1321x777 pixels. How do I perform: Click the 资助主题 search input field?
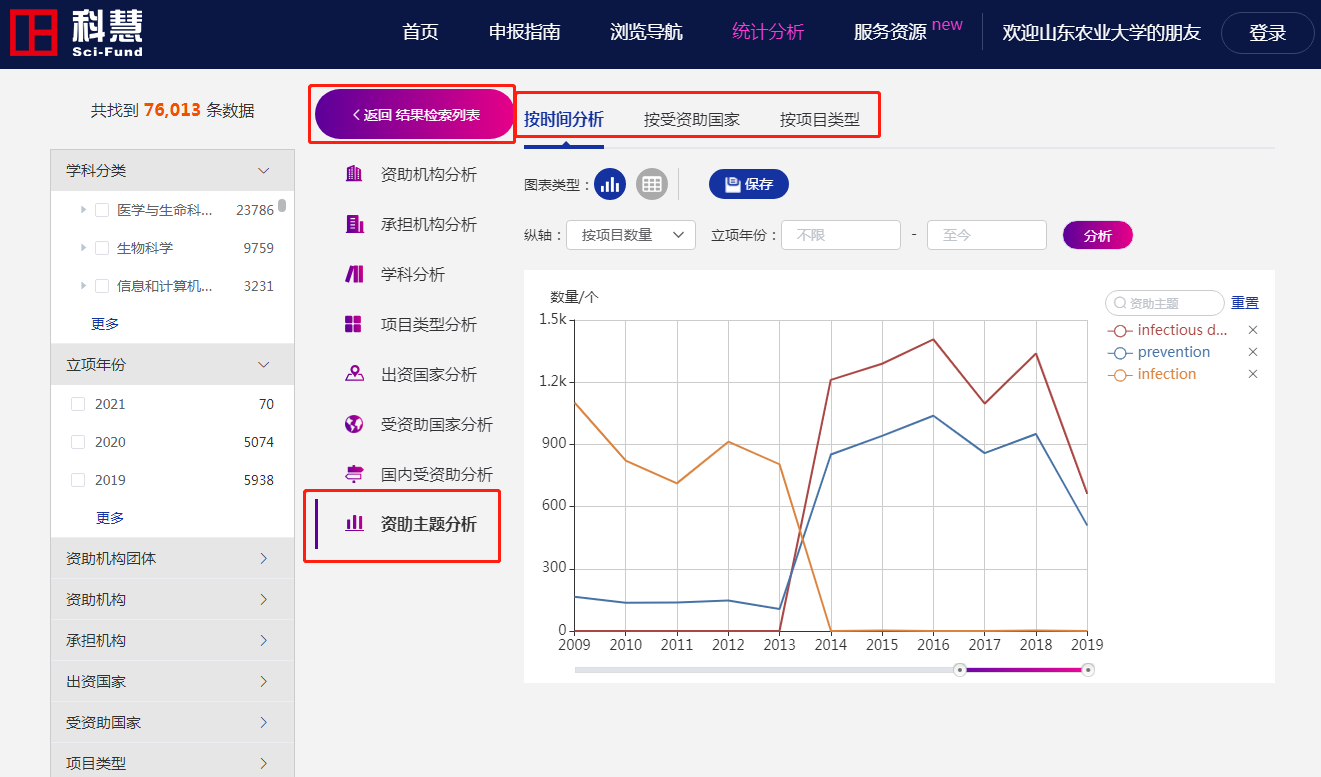[x=1172, y=303]
